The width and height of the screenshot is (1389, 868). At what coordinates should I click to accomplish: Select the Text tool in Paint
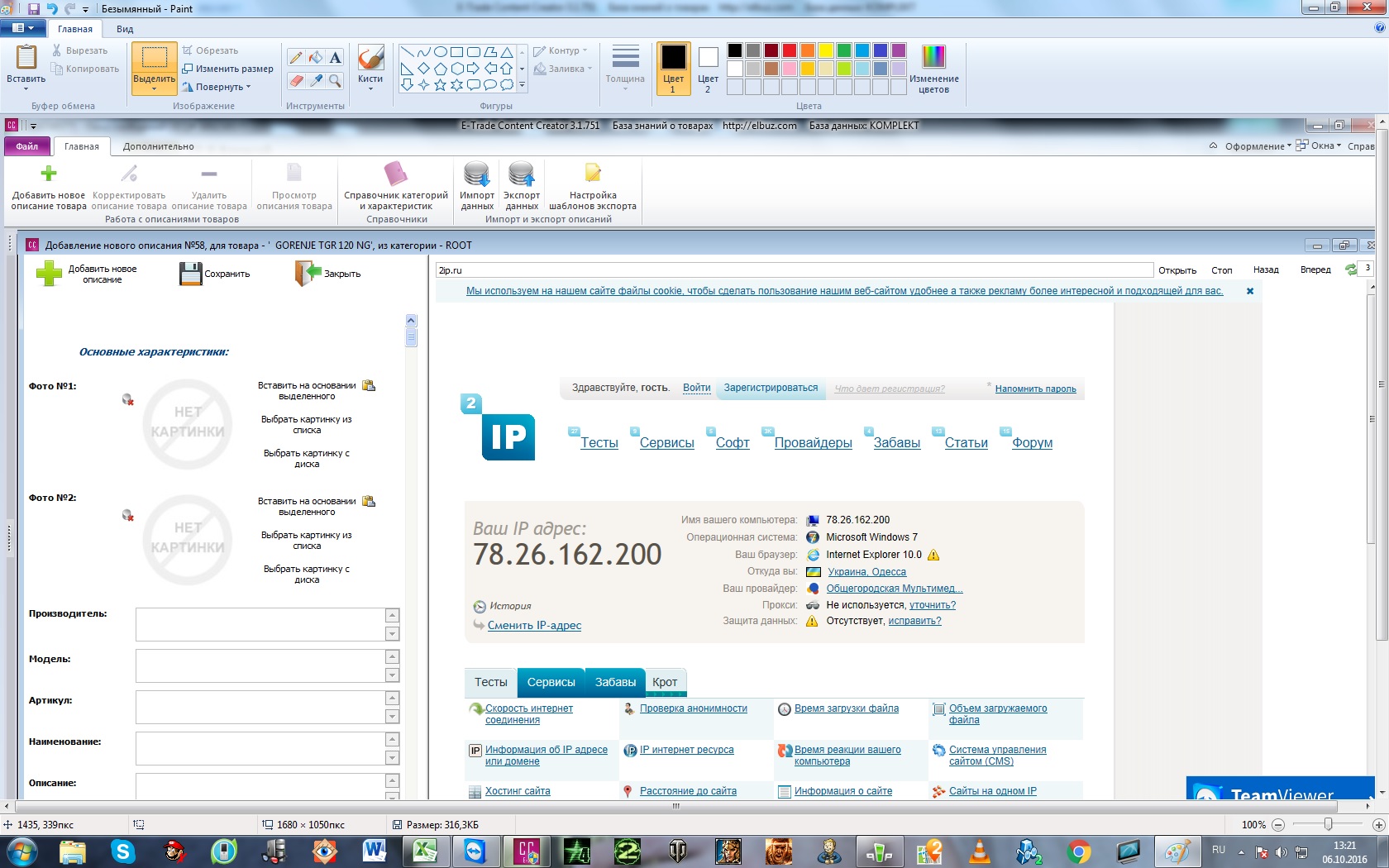coord(335,57)
